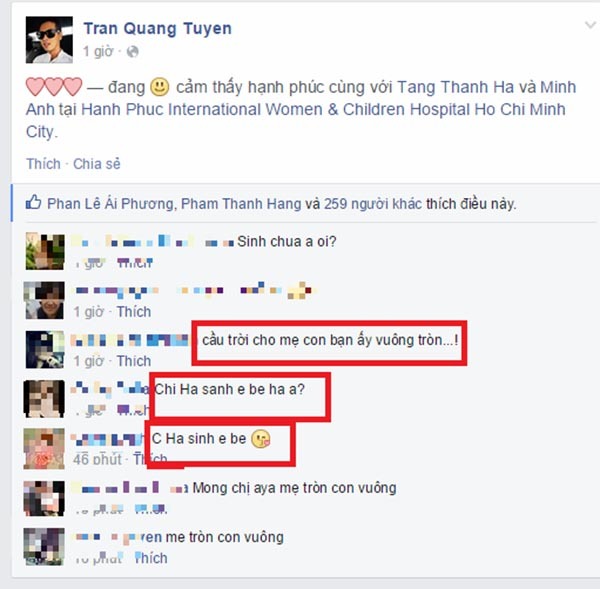The width and height of the screenshot is (600, 589).
Task: Open the Hanh Phuc International Hospital location link
Action: (x=295, y=109)
